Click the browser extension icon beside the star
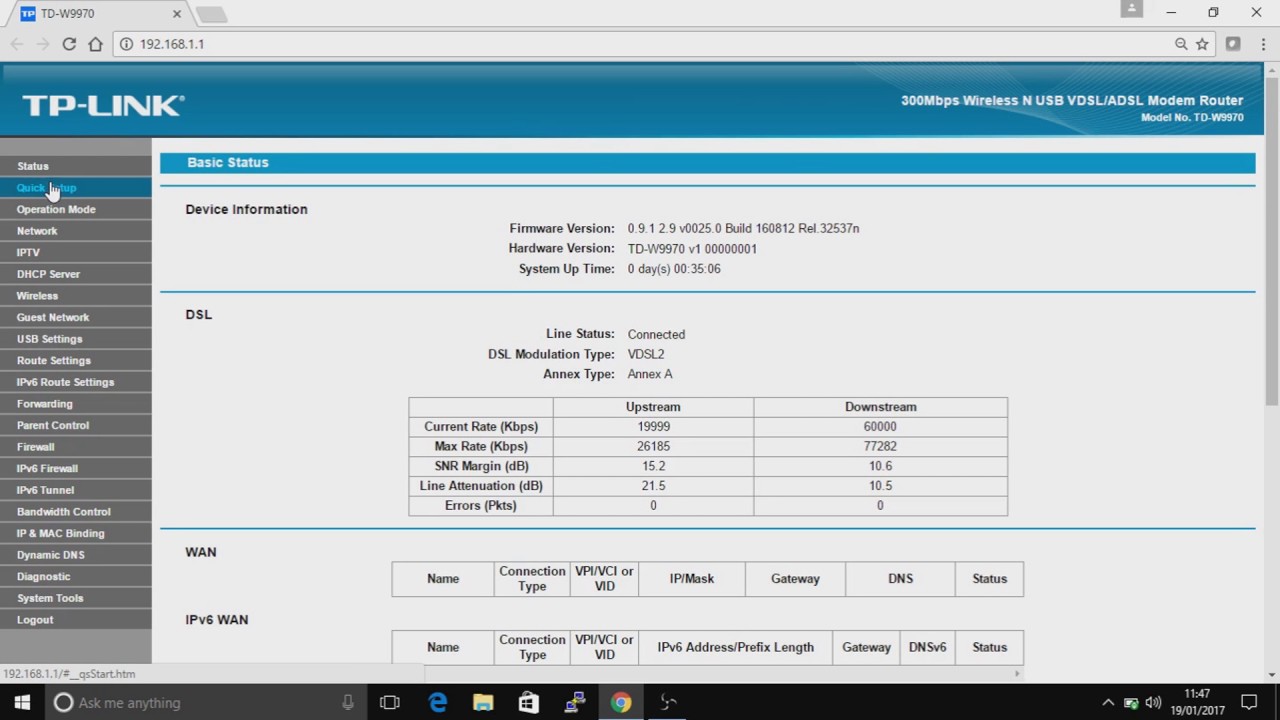This screenshot has height=720, width=1280. point(1233,44)
